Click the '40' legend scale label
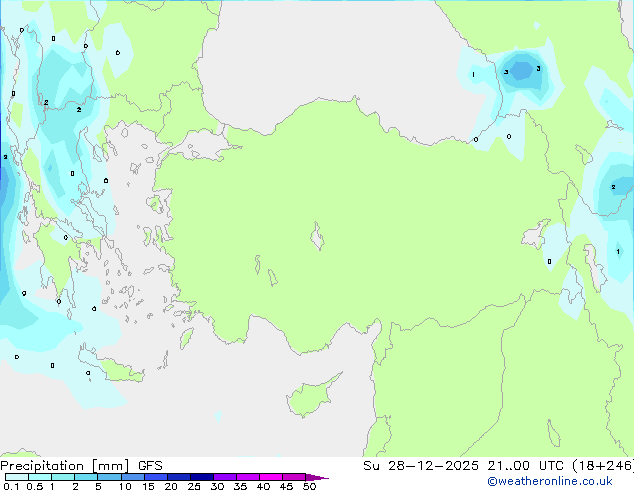The image size is (634, 490). pyautogui.click(x=263, y=486)
